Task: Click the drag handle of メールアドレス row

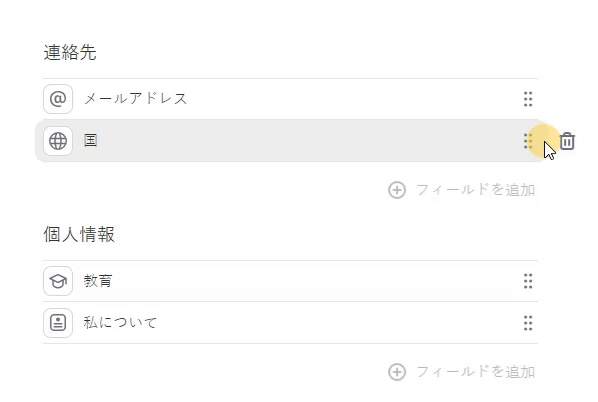Action: (x=528, y=99)
